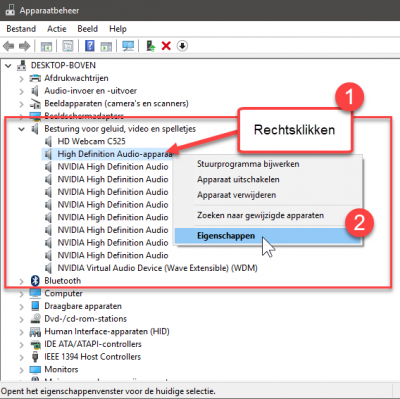
Task: Click the Bluetooth category icon
Action: [x=35, y=281]
